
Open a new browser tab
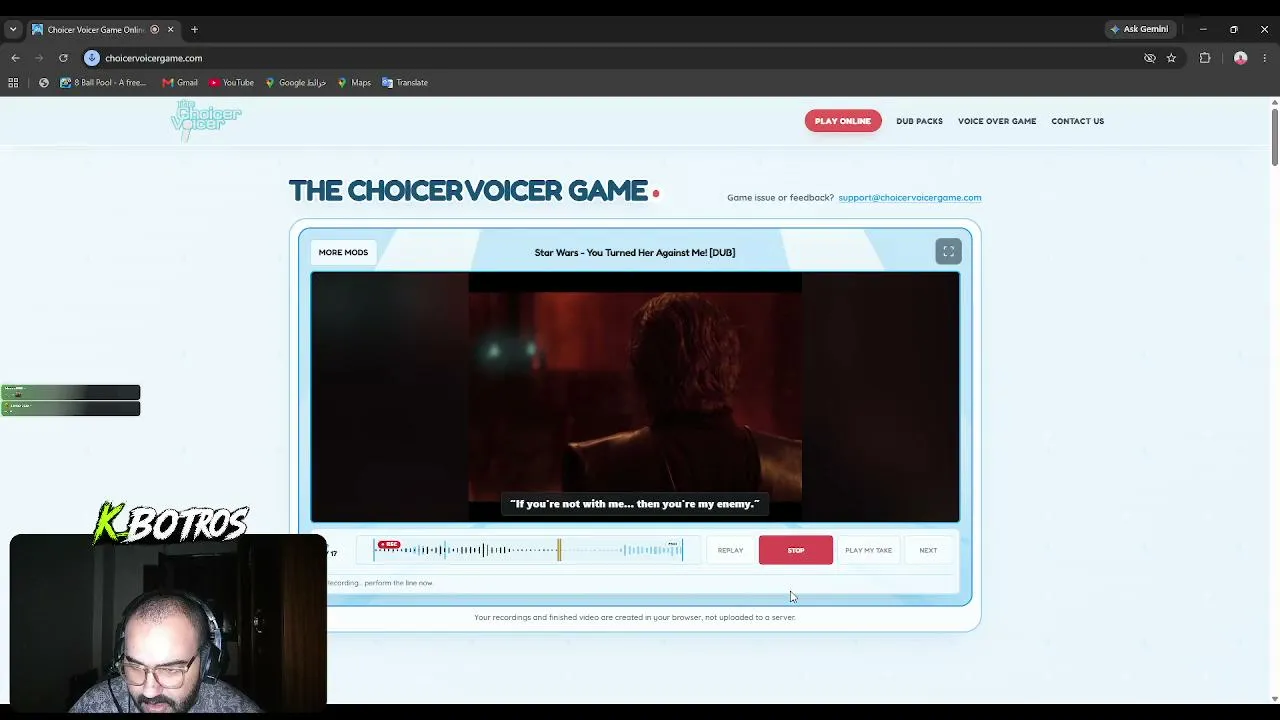click(x=194, y=30)
